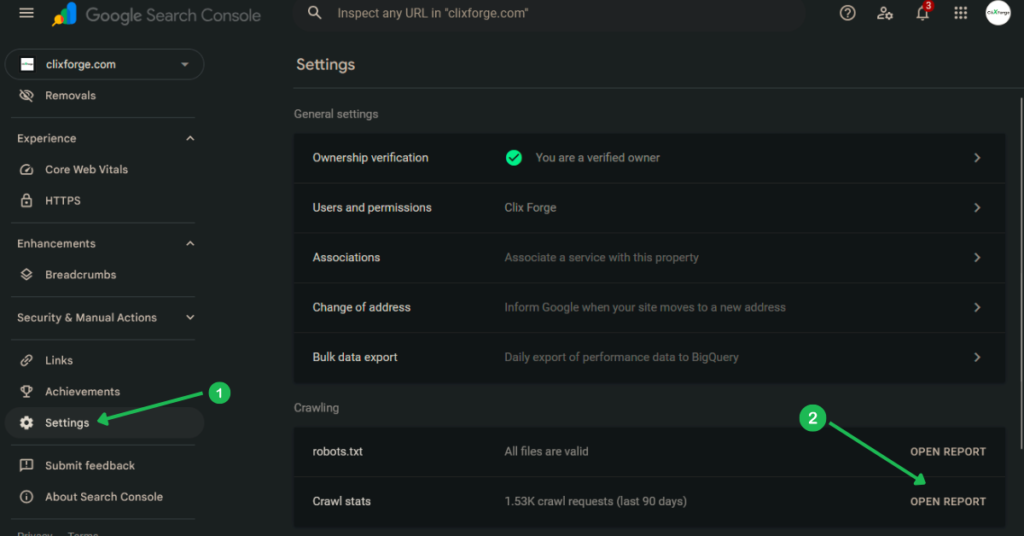Click the Crawl stats label

342,501
